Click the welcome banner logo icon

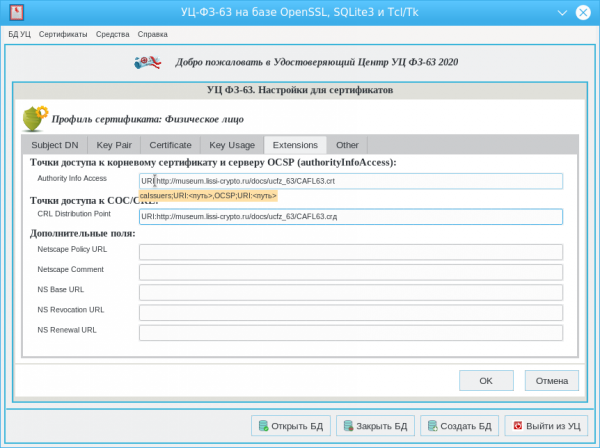pyautogui.click(x=149, y=62)
